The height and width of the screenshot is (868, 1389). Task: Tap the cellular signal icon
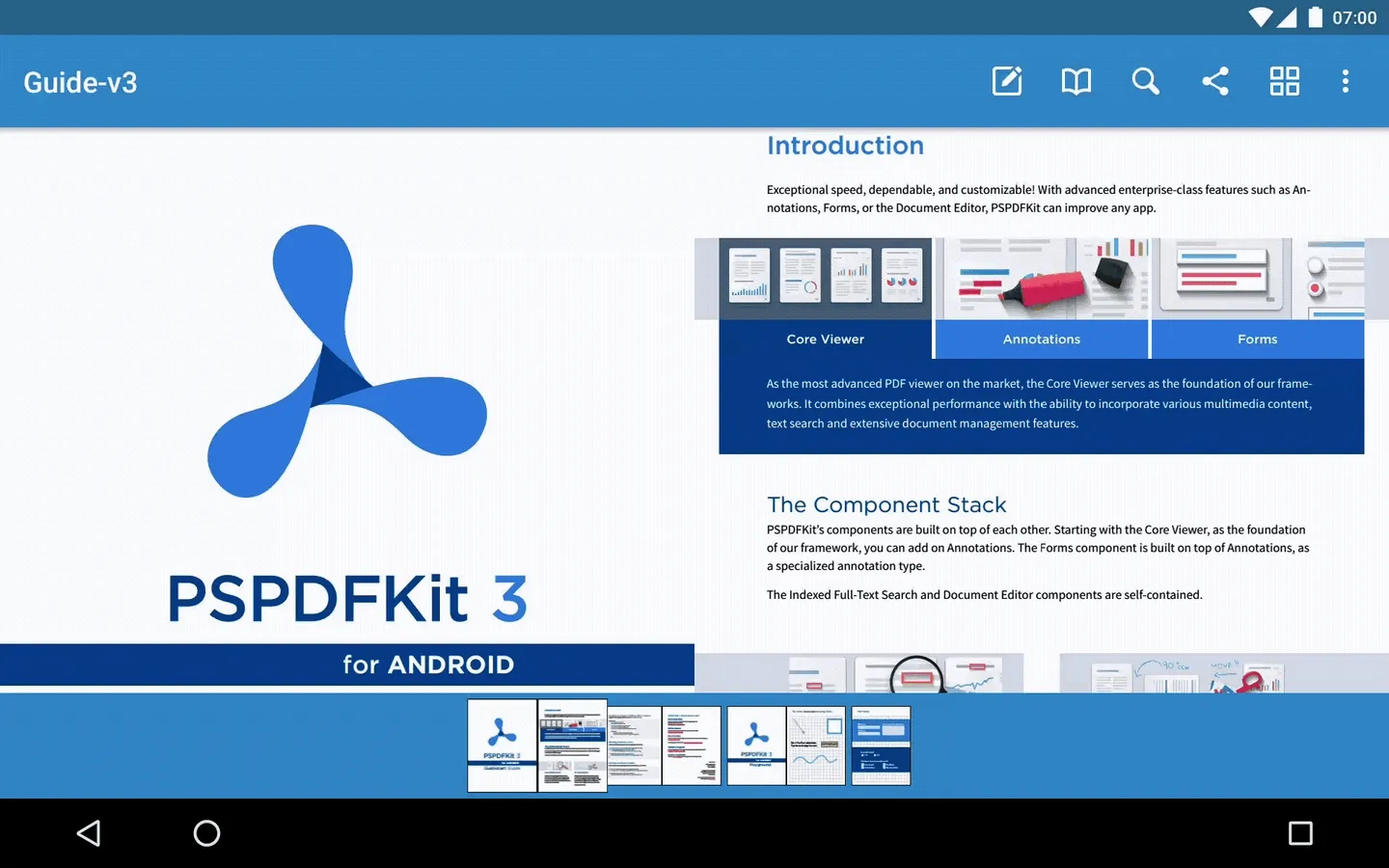point(1287,17)
